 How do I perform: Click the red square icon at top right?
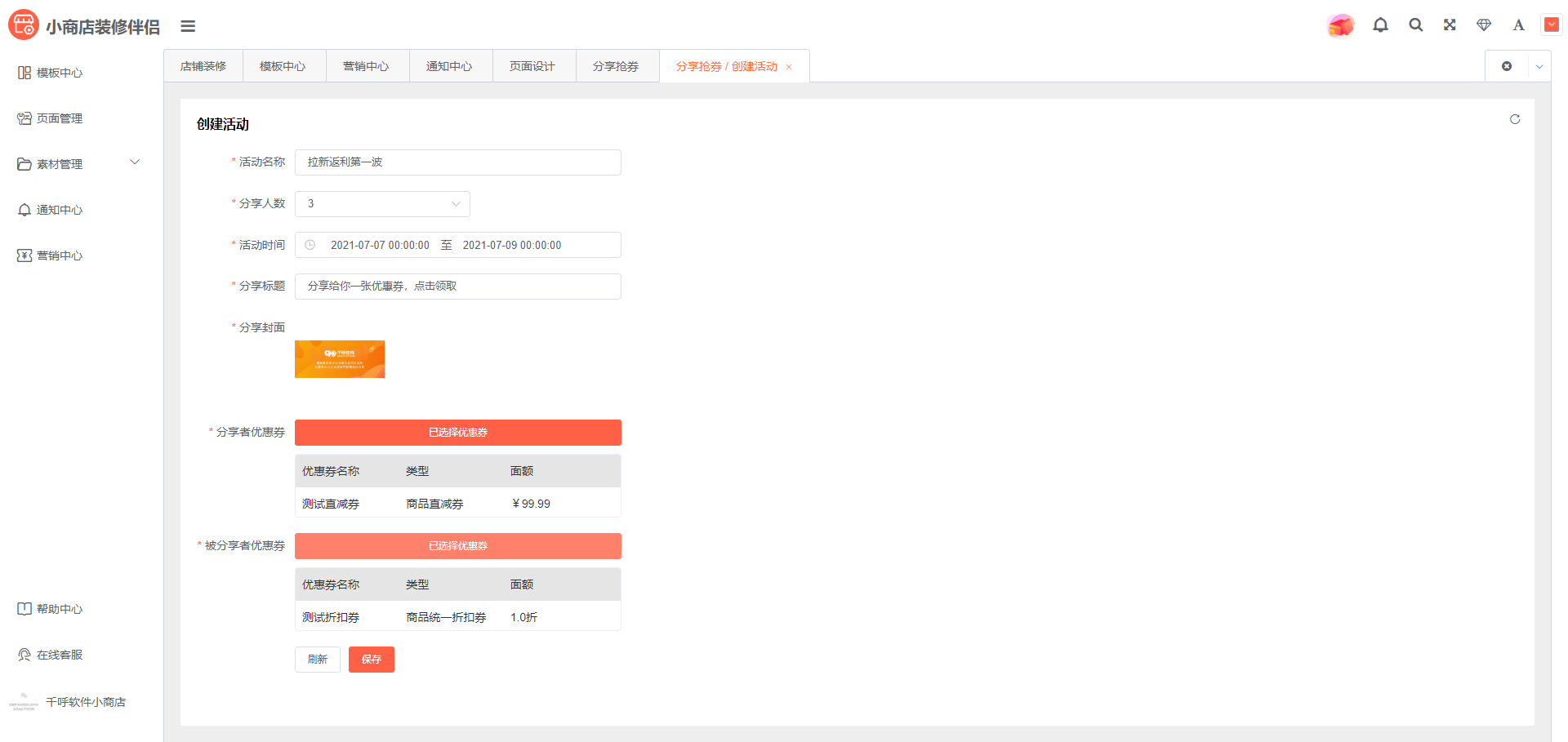pos(1551,24)
